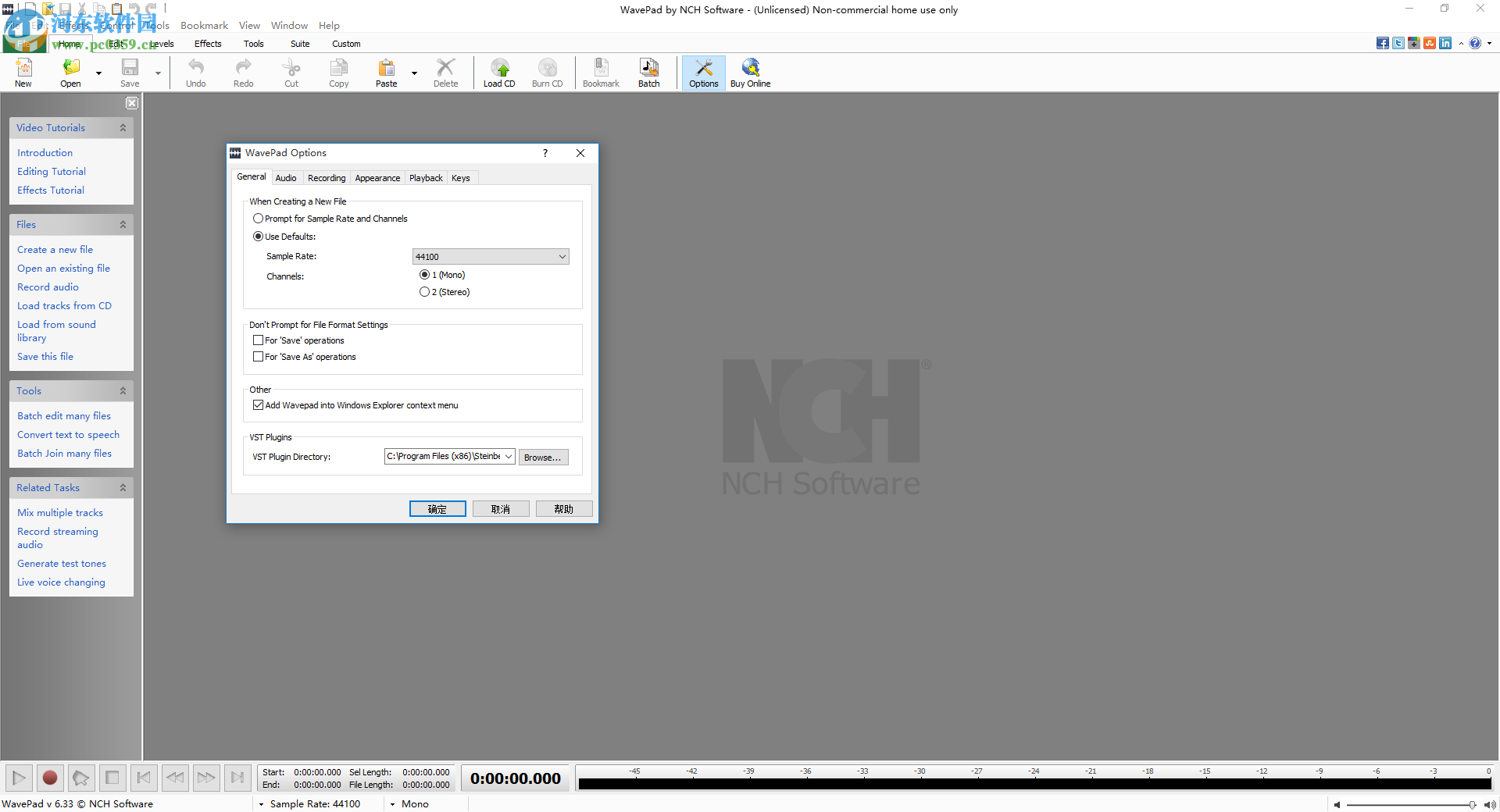Click the Go to Start button
The width and height of the screenshot is (1500, 812).
(x=144, y=778)
